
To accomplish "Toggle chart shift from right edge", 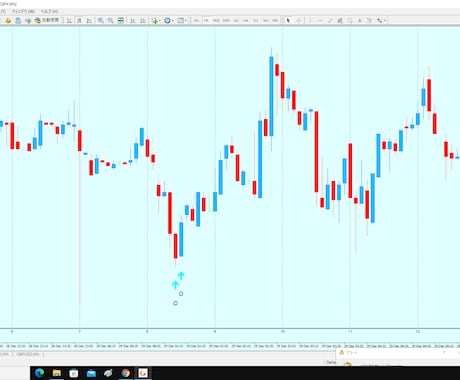I will [x=143, y=21].
